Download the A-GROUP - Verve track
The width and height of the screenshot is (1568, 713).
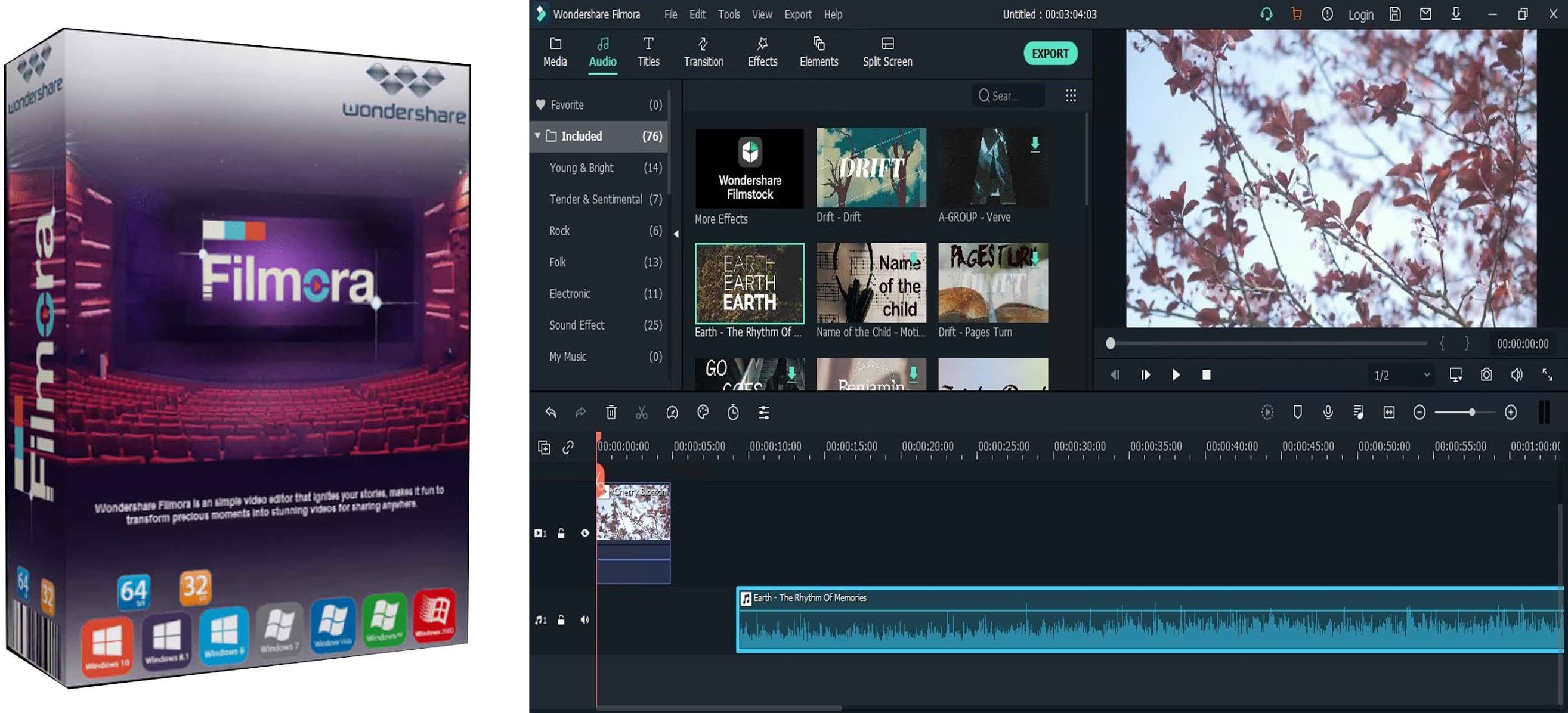[1035, 144]
